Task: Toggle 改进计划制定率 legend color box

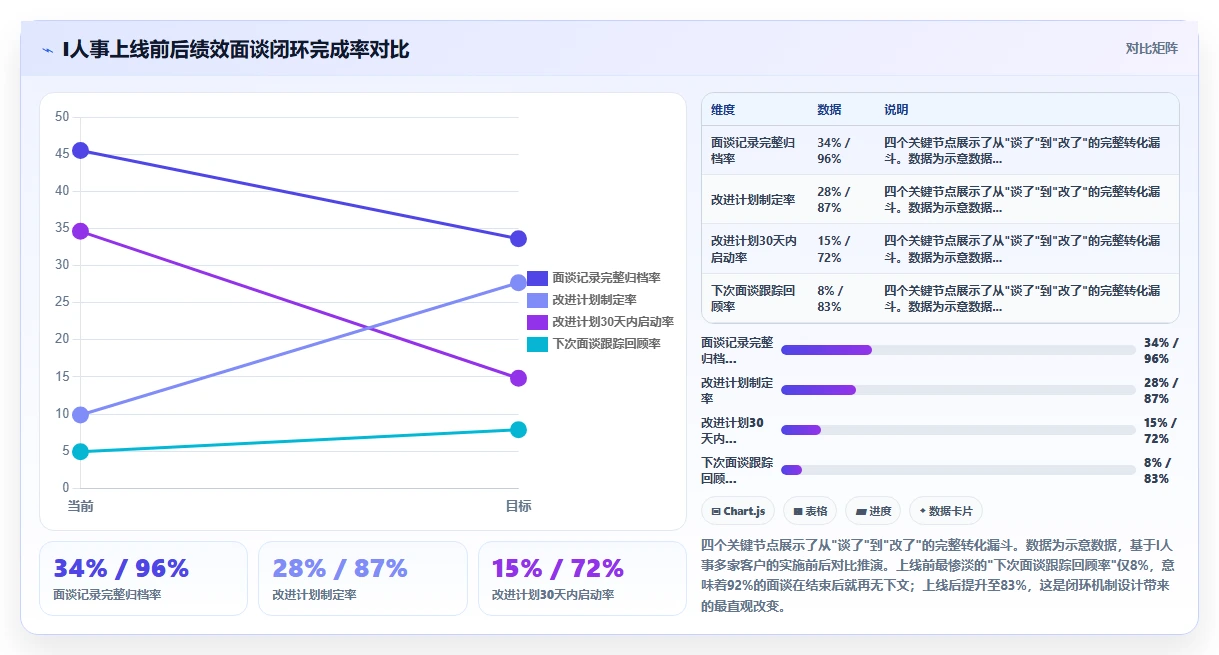Action: pyautogui.click(x=537, y=300)
